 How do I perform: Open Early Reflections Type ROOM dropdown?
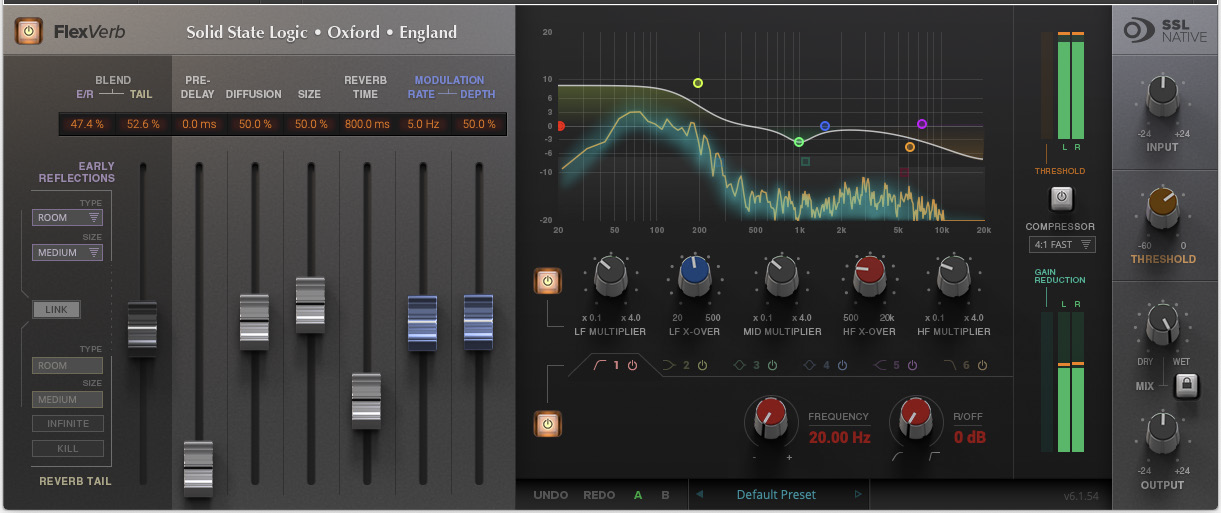click(67, 217)
